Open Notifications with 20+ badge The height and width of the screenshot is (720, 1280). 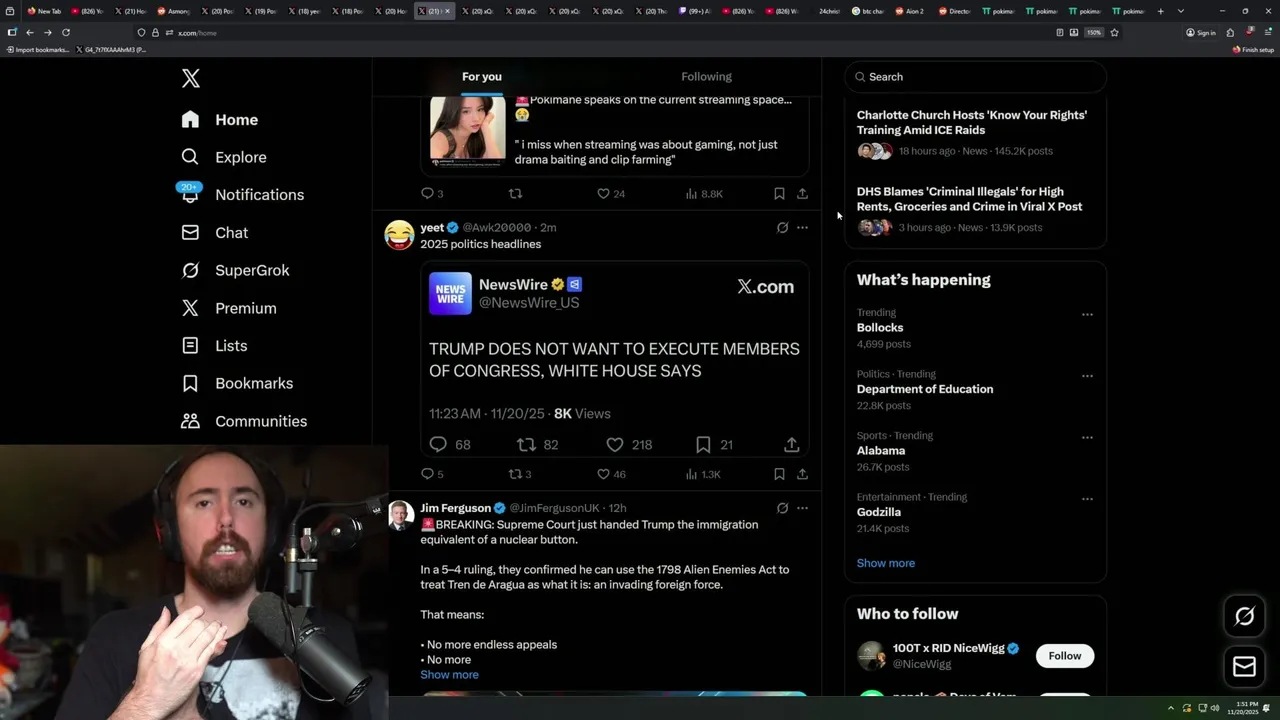click(242, 195)
